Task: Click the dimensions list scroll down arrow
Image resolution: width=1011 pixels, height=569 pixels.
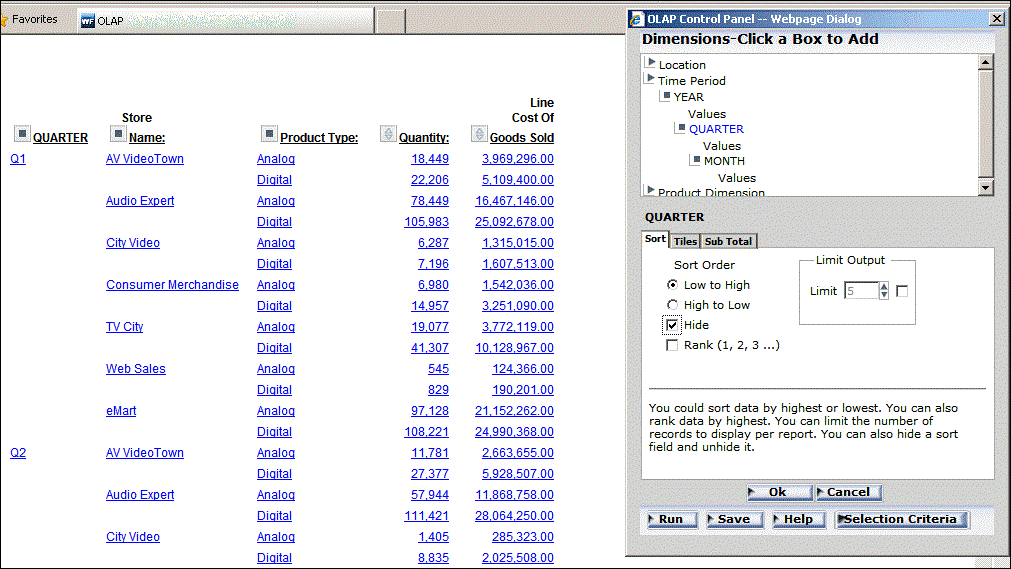Action: click(x=985, y=188)
